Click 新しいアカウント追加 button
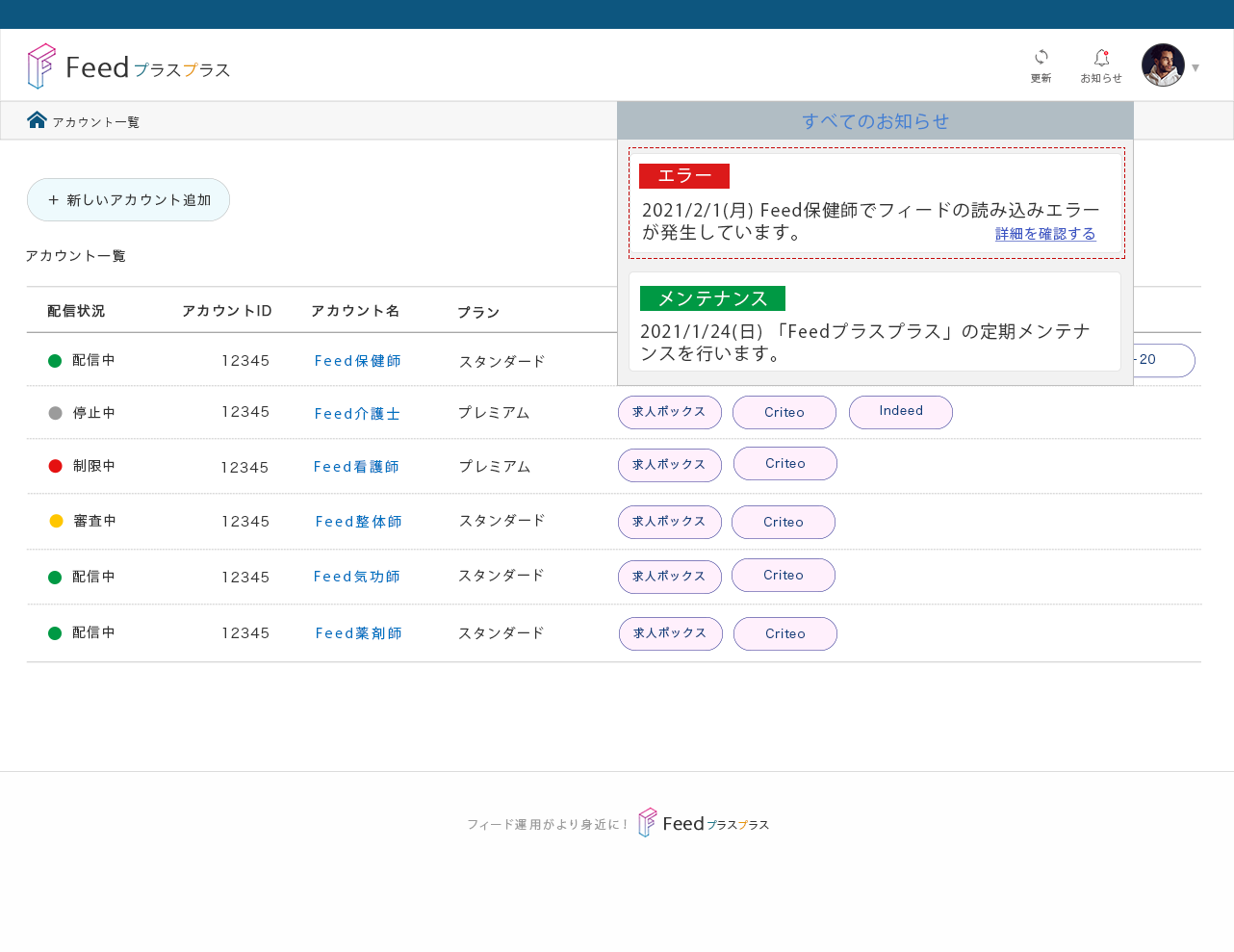 (x=128, y=199)
